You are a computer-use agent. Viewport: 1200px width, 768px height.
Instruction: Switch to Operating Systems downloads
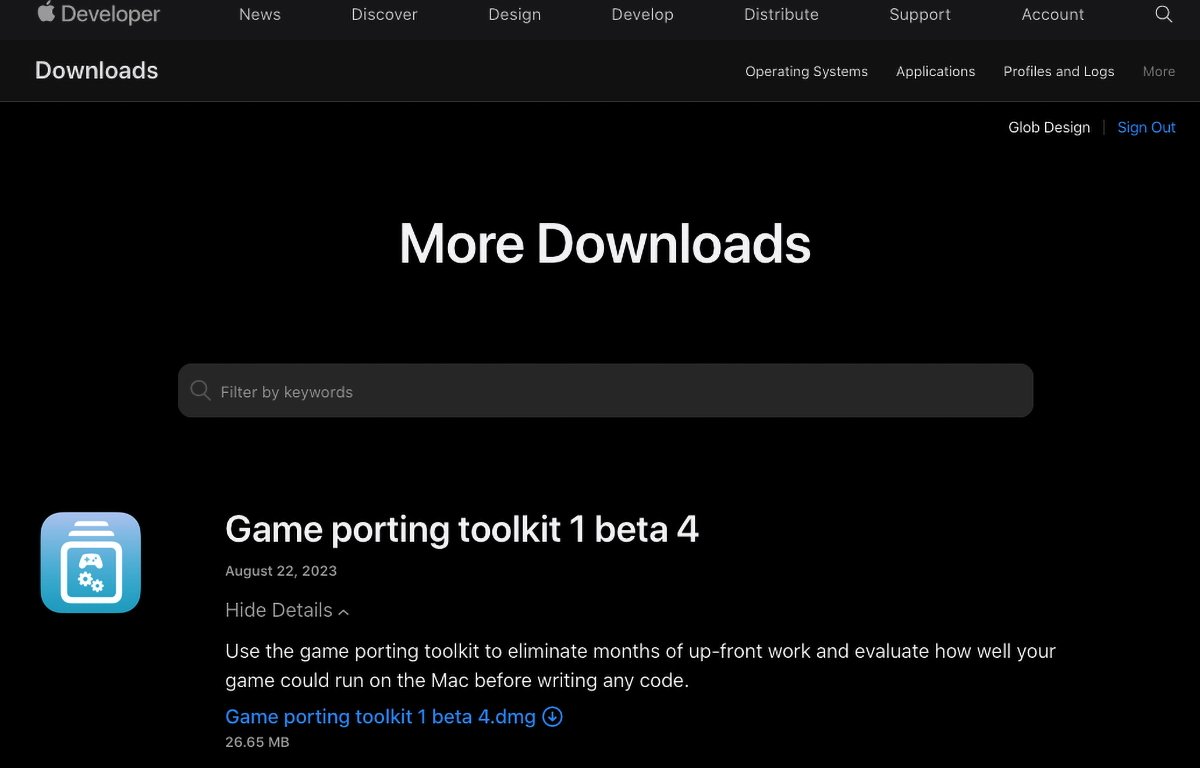tap(806, 71)
